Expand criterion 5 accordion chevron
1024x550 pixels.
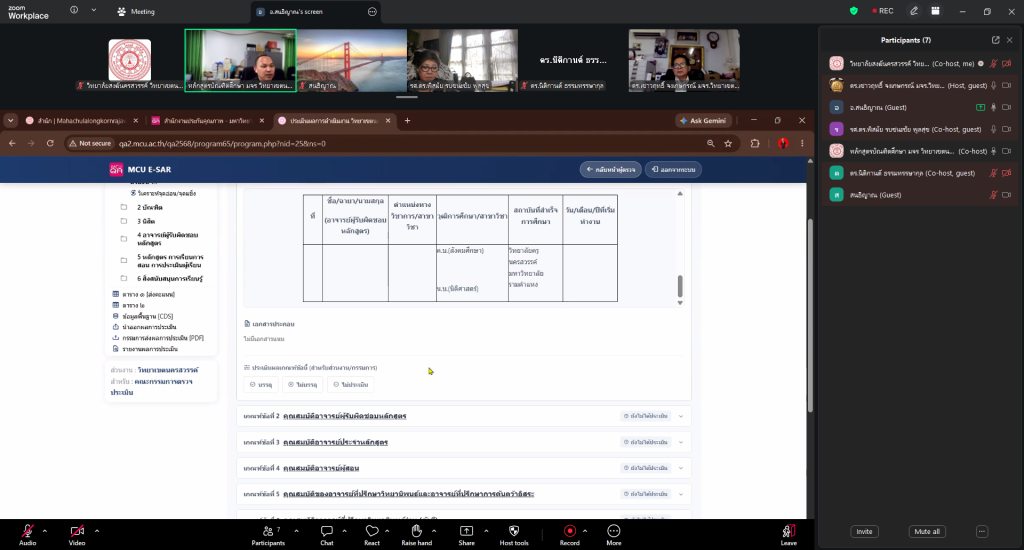click(681, 494)
